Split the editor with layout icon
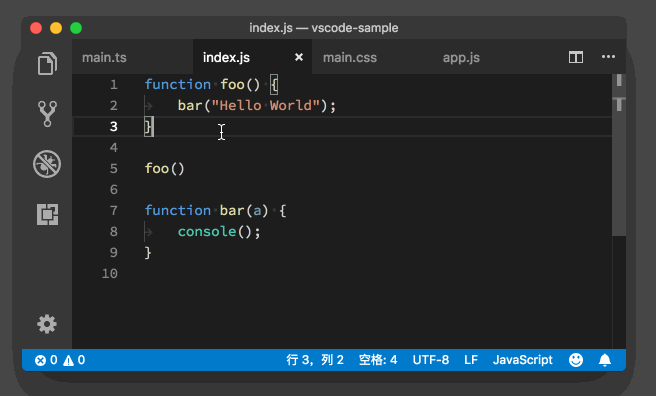The width and height of the screenshot is (656, 396). [x=576, y=57]
